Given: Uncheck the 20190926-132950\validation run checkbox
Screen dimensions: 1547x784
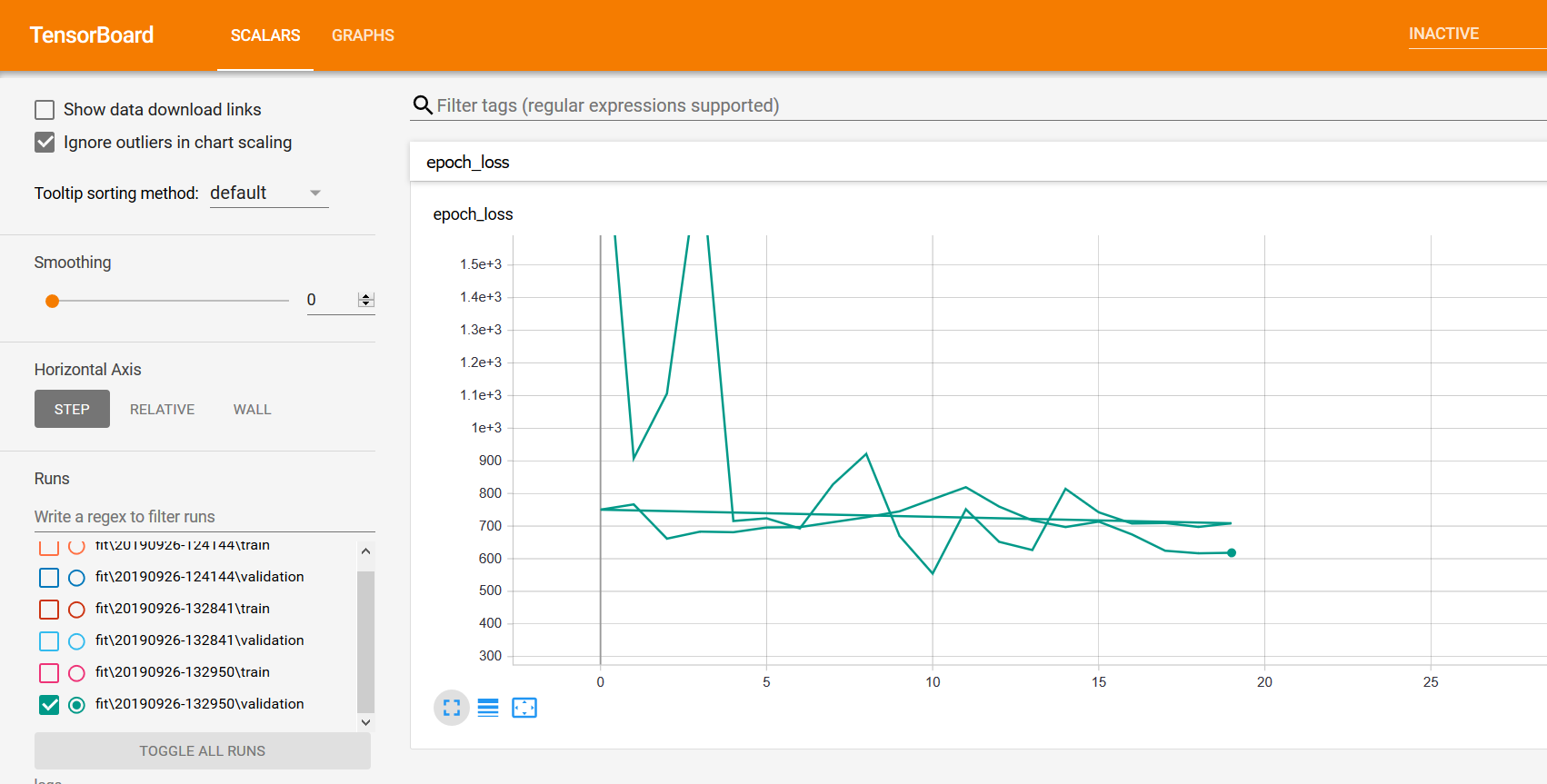Looking at the screenshot, I should tap(49, 705).
